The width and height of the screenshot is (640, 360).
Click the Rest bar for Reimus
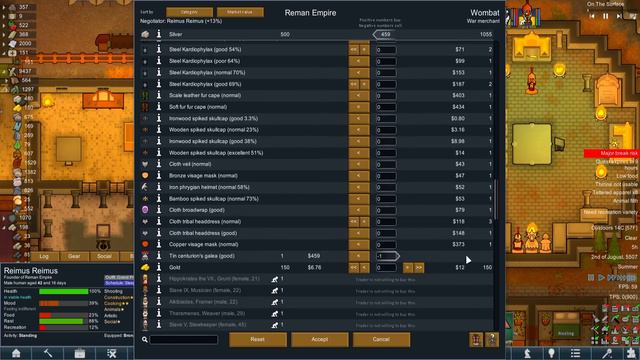coord(63,321)
